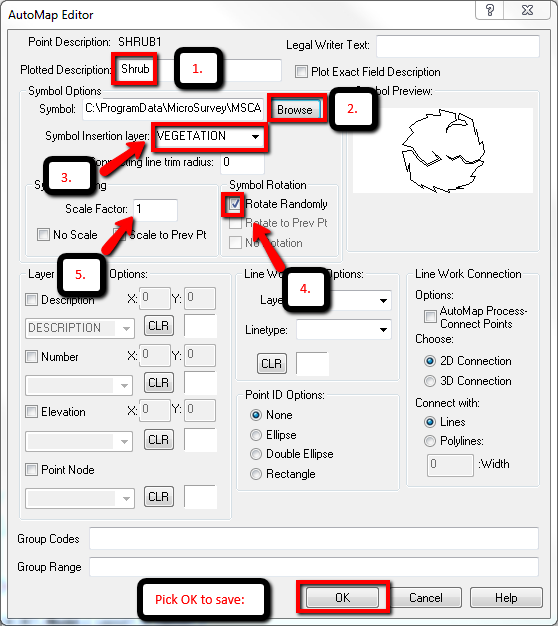Enable Plot Exact Field Description checkbox
558x626 pixels.
pyautogui.click(x=301, y=72)
